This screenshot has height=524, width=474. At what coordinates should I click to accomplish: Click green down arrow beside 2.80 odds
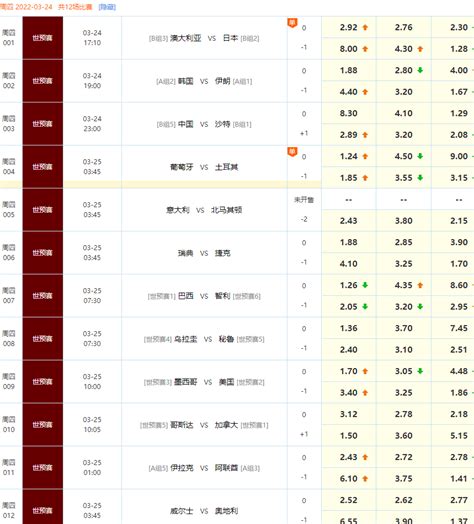pos(420,70)
